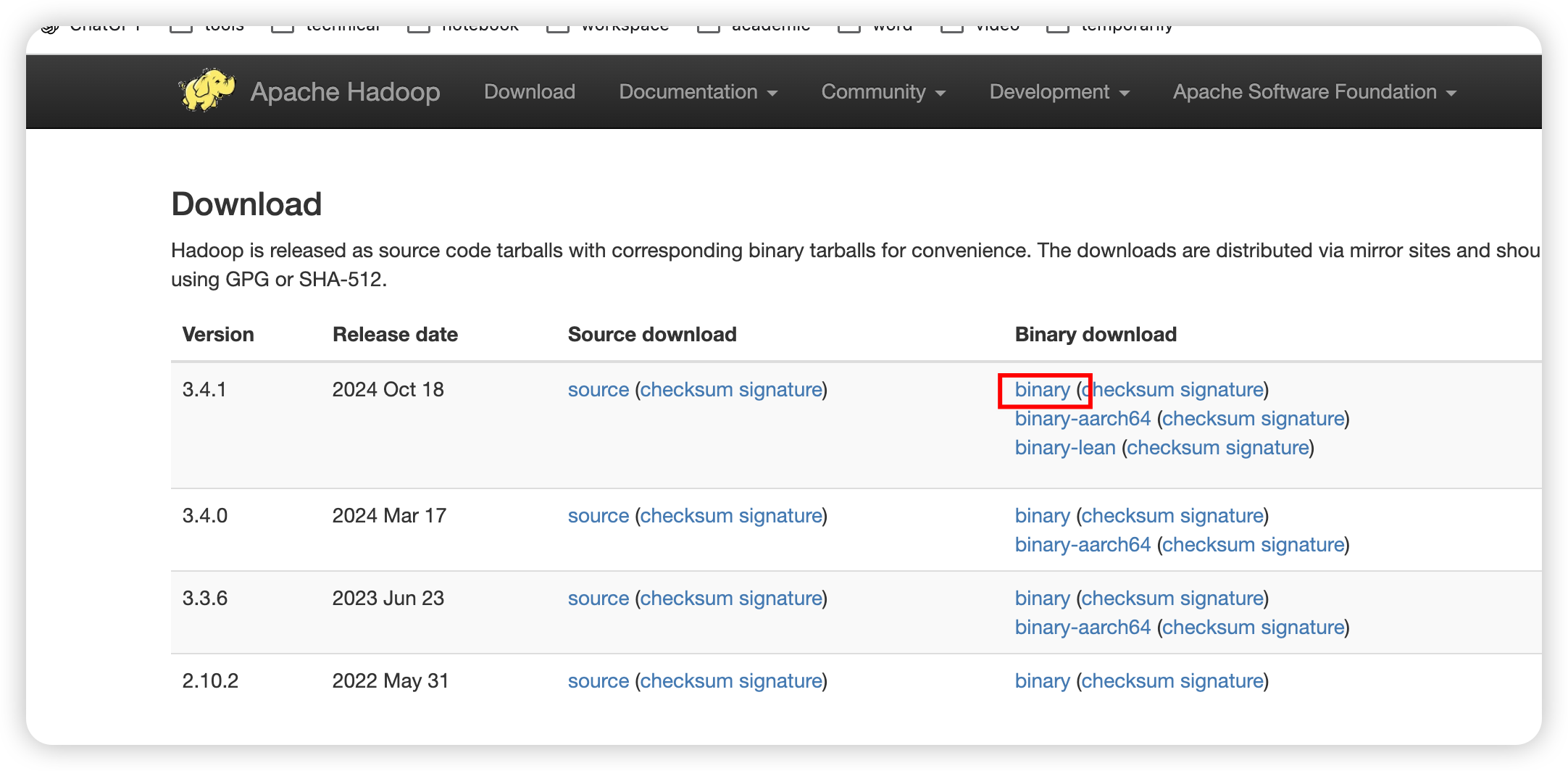Open the checksum for 2.10.2 binary
Image resolution: width=1568 pixels, height=771 pixels.
(x=1127, y=681)
